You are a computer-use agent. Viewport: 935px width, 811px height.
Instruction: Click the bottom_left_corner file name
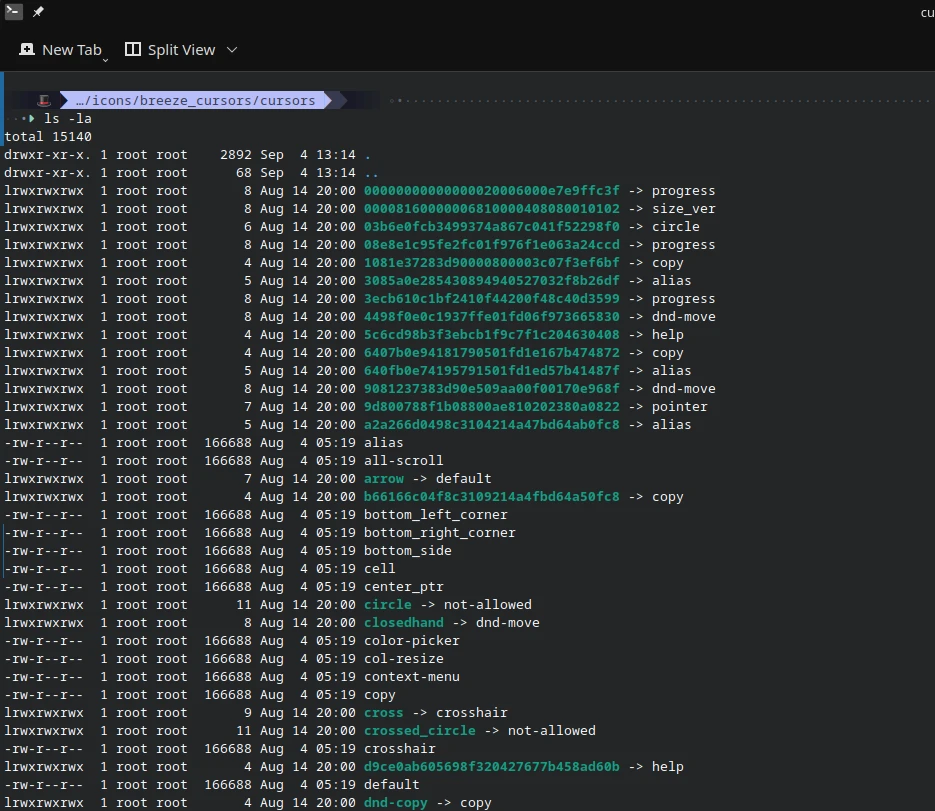pos(436,515)
